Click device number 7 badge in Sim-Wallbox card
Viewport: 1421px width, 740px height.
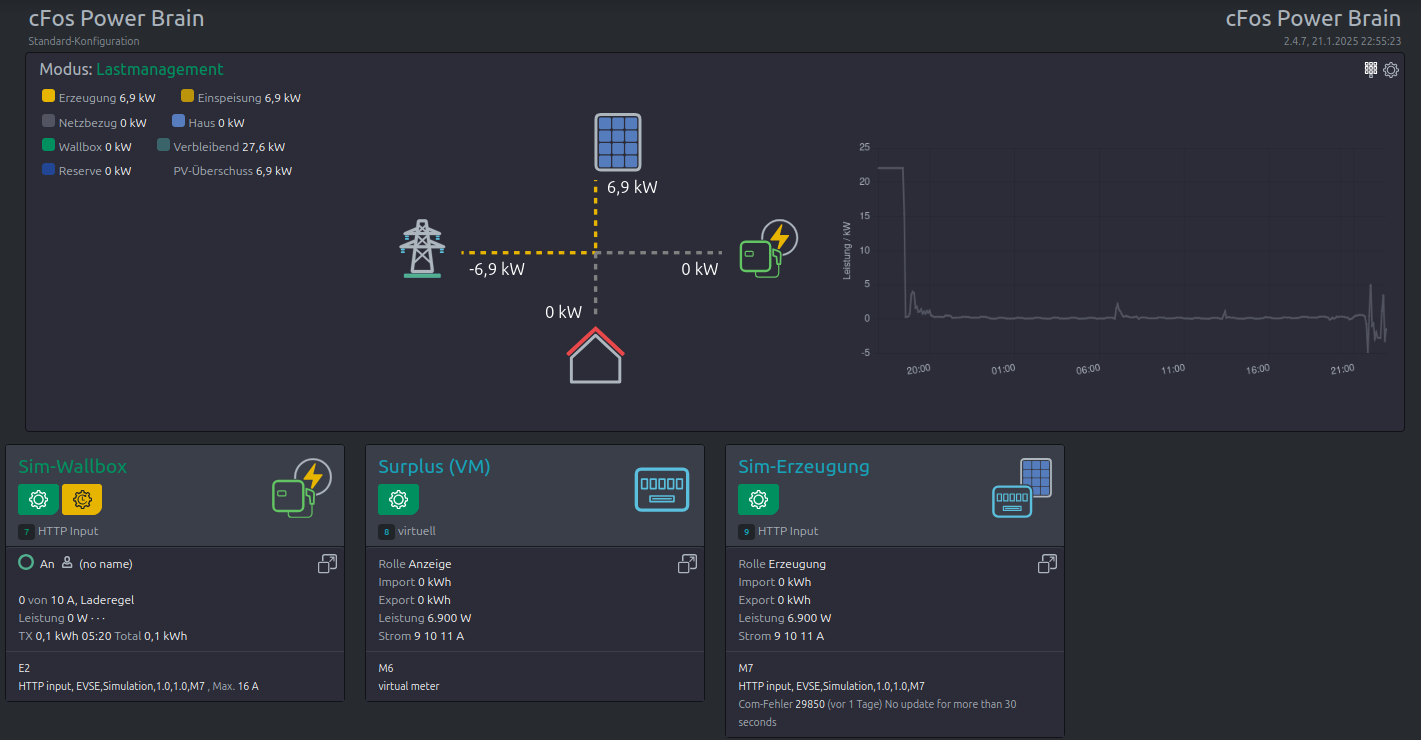click(26, 531)
